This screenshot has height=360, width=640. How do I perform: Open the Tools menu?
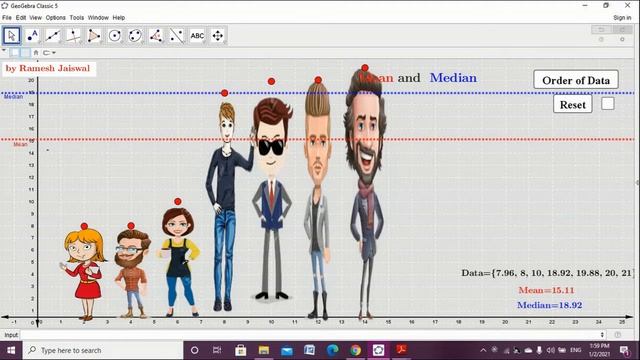tap(77, 18)
